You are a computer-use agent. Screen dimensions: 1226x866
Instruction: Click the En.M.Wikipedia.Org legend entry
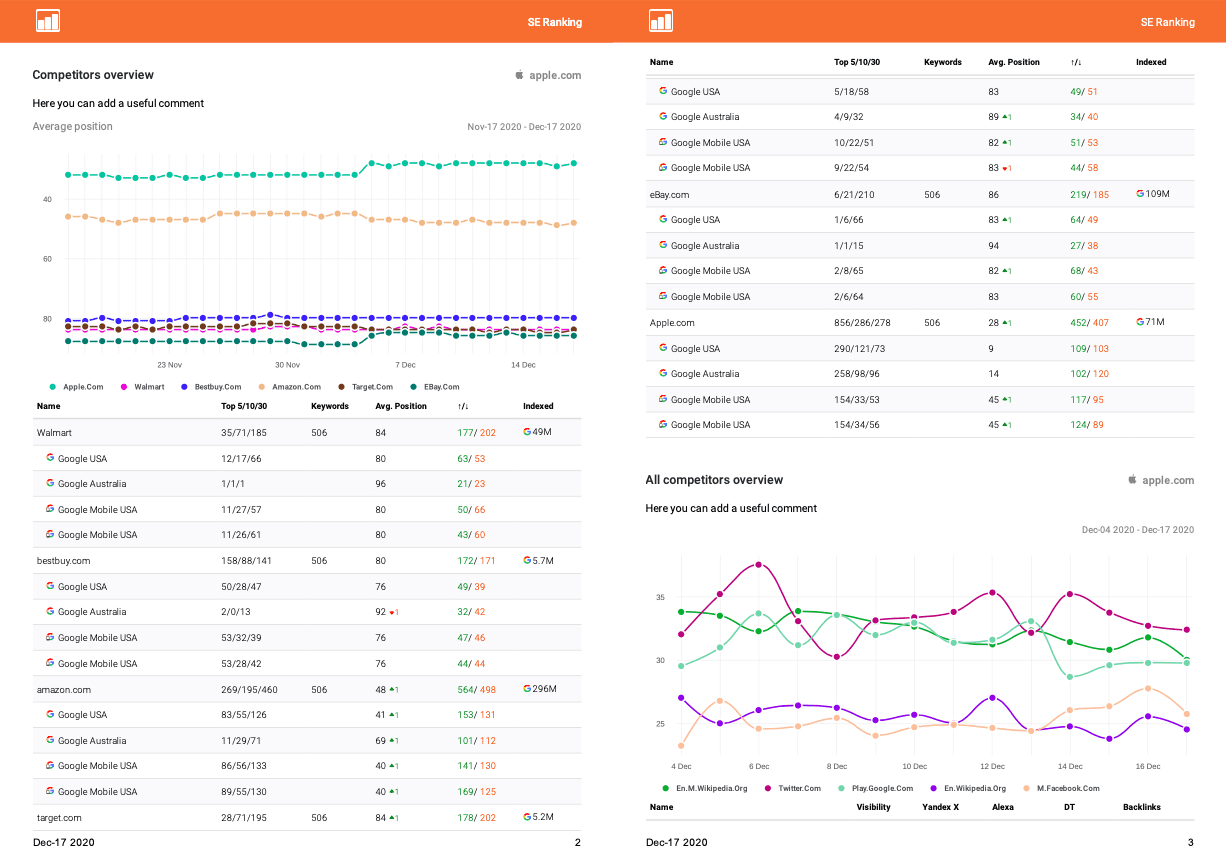click(x=704, y=788)
